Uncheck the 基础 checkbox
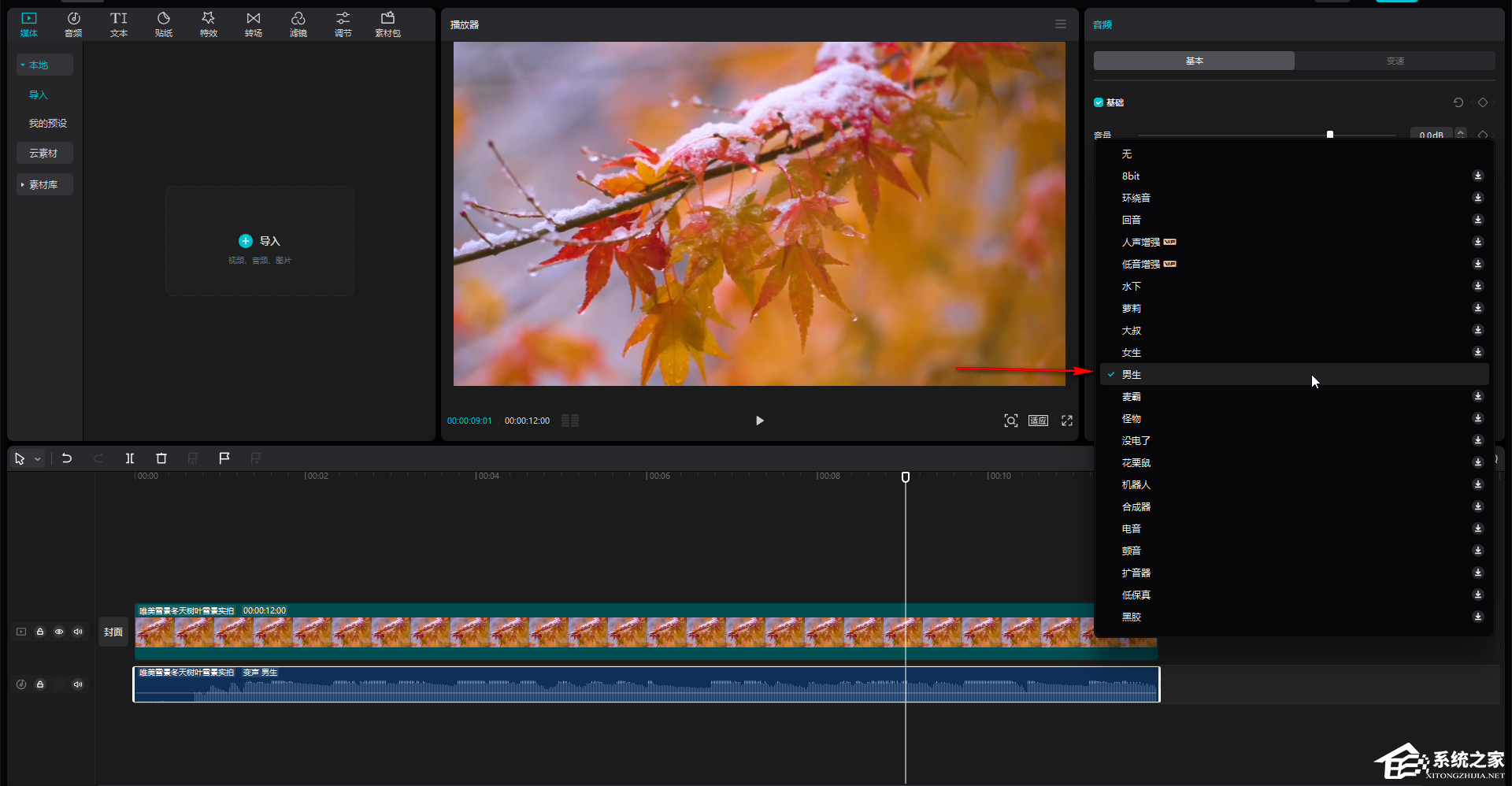1512x786 pixels. pos(1099,102)
